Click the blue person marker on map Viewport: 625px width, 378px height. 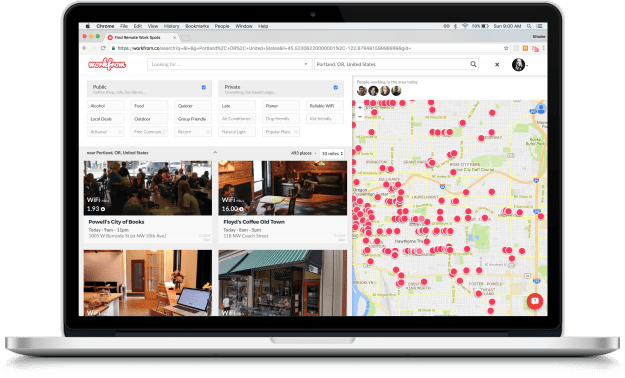click(541, 108)
